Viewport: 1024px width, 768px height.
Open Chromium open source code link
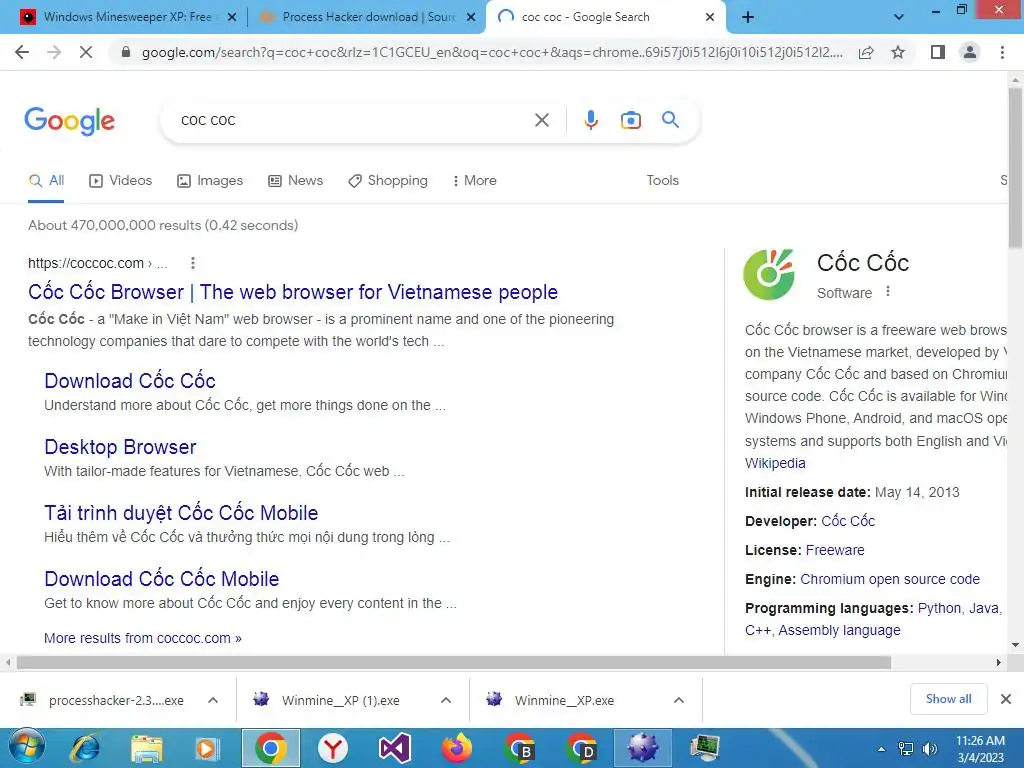889,579
